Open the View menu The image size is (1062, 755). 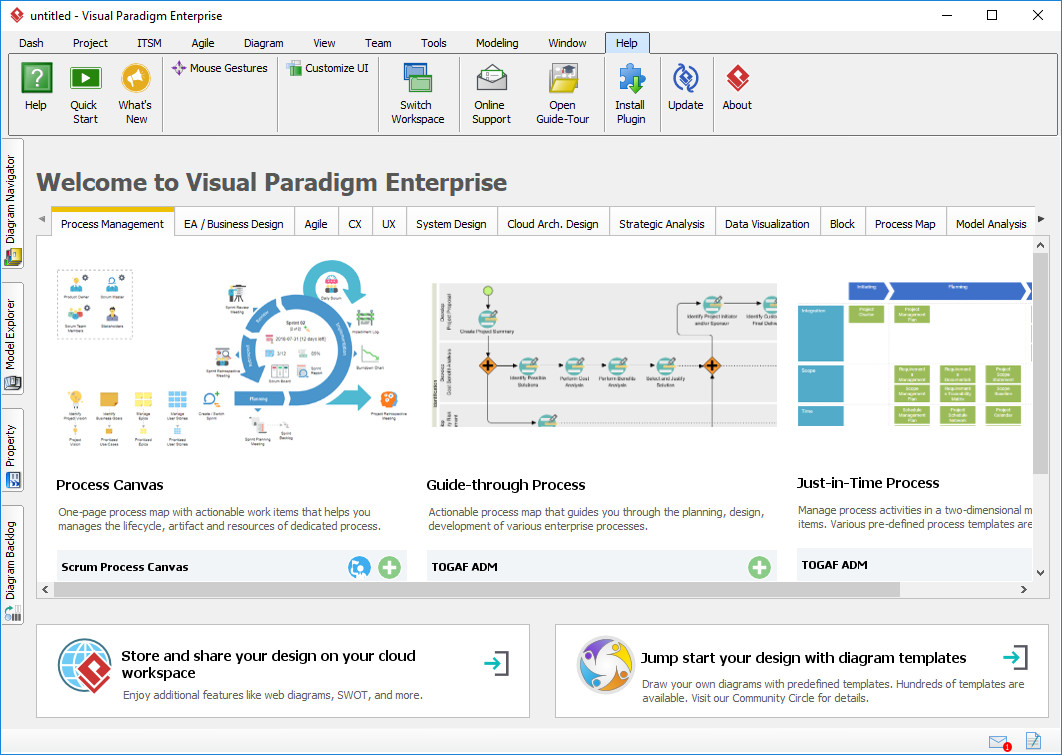[x=324, y=43]
